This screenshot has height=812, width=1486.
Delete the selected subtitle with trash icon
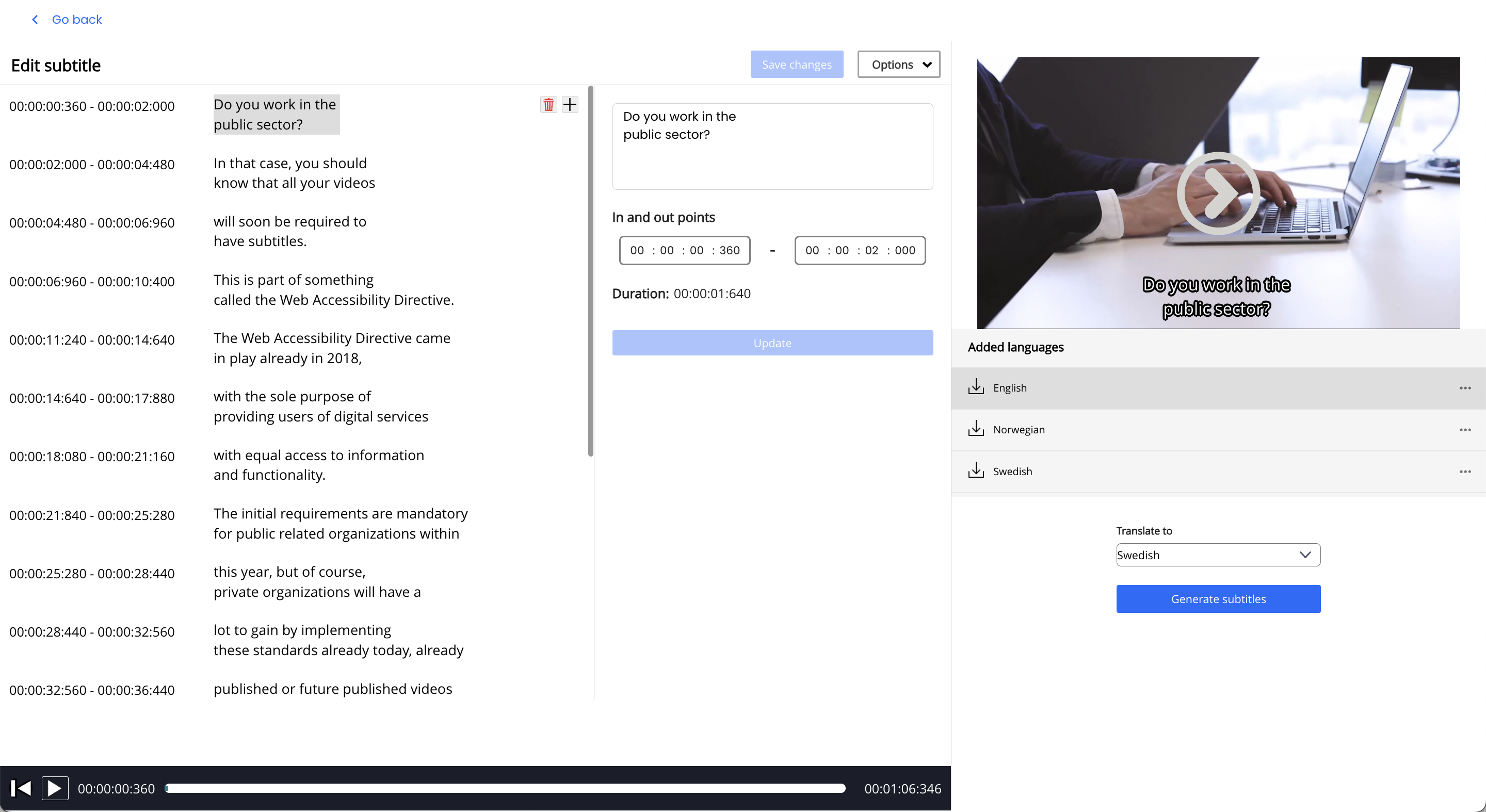click(548, 104)
